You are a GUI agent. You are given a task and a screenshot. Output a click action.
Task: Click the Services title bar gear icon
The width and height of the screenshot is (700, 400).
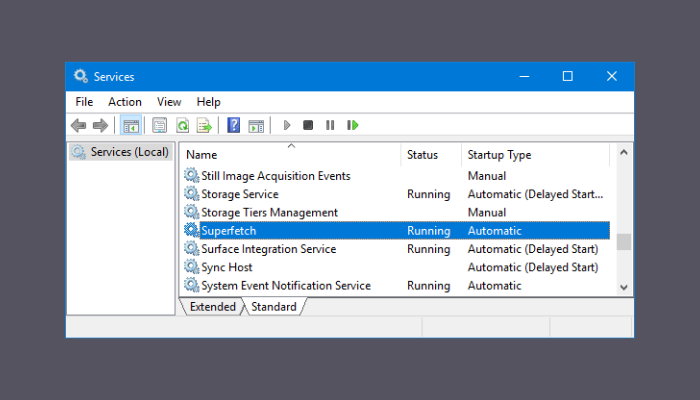pyautogui.click(x=81, y=76)
